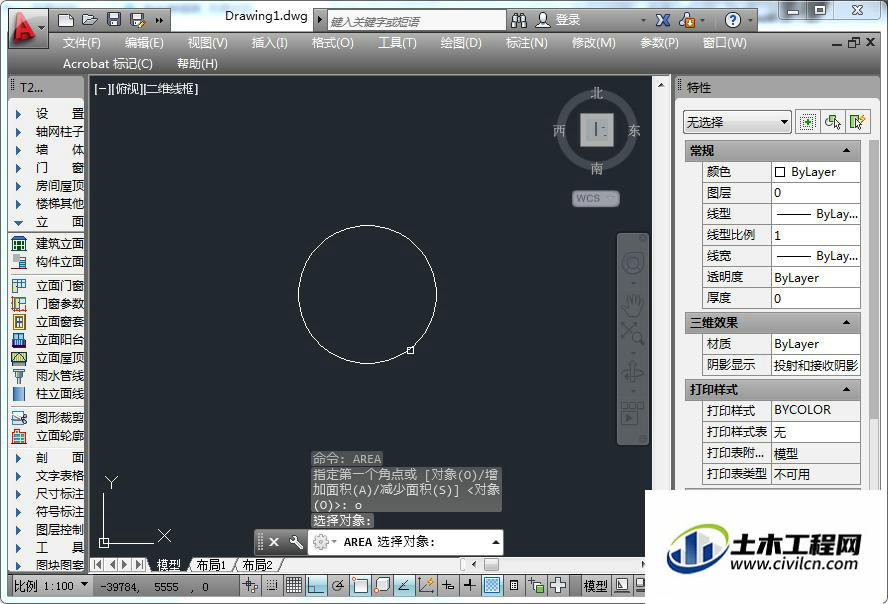The width and height of the screenshot is (888, 604).
Task: Click the 柱立面线 tool icon
Action: click(x=19, y=393)
